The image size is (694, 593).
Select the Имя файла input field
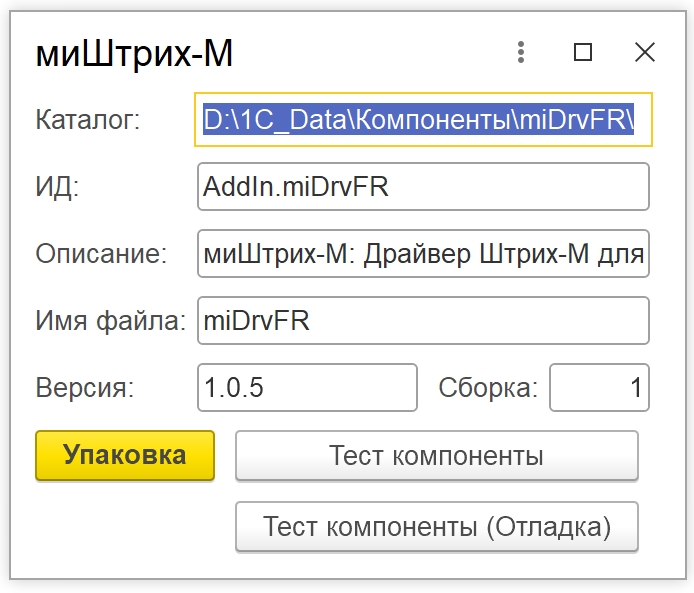pos(424,320)
